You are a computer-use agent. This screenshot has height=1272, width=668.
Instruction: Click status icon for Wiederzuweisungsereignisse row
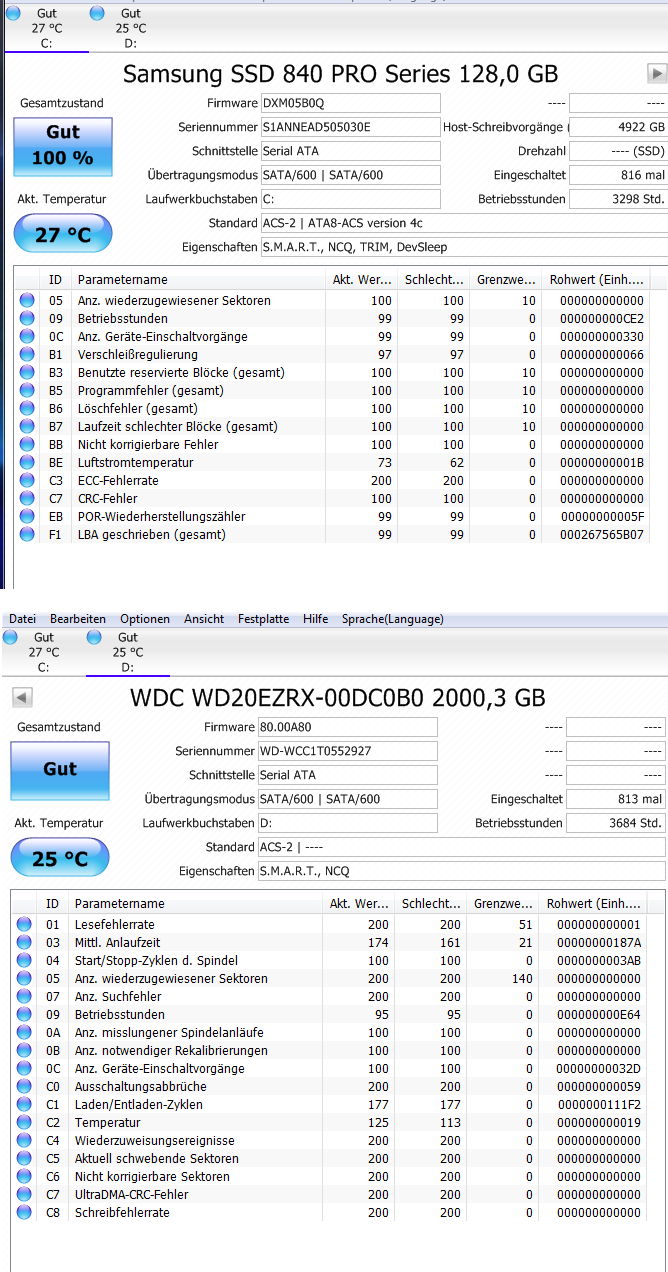24,1140
